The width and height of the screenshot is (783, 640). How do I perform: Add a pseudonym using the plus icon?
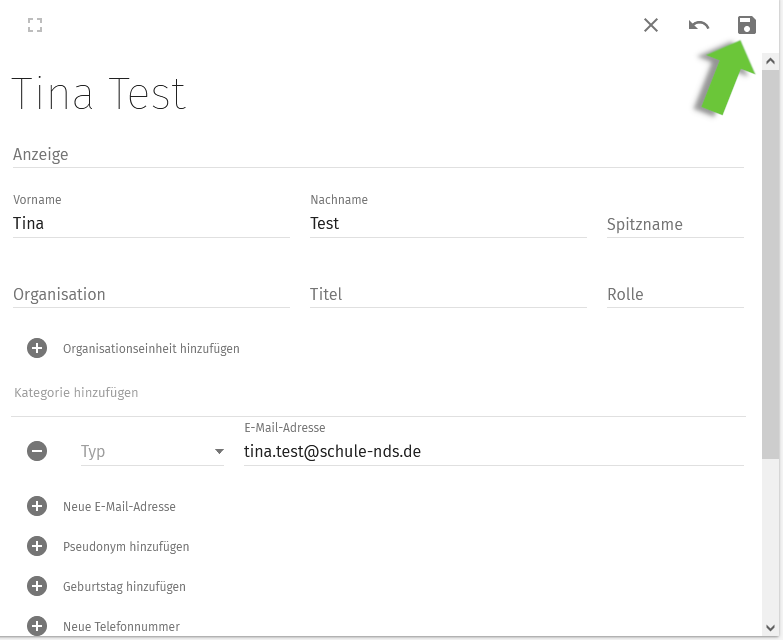coord(37,546)
